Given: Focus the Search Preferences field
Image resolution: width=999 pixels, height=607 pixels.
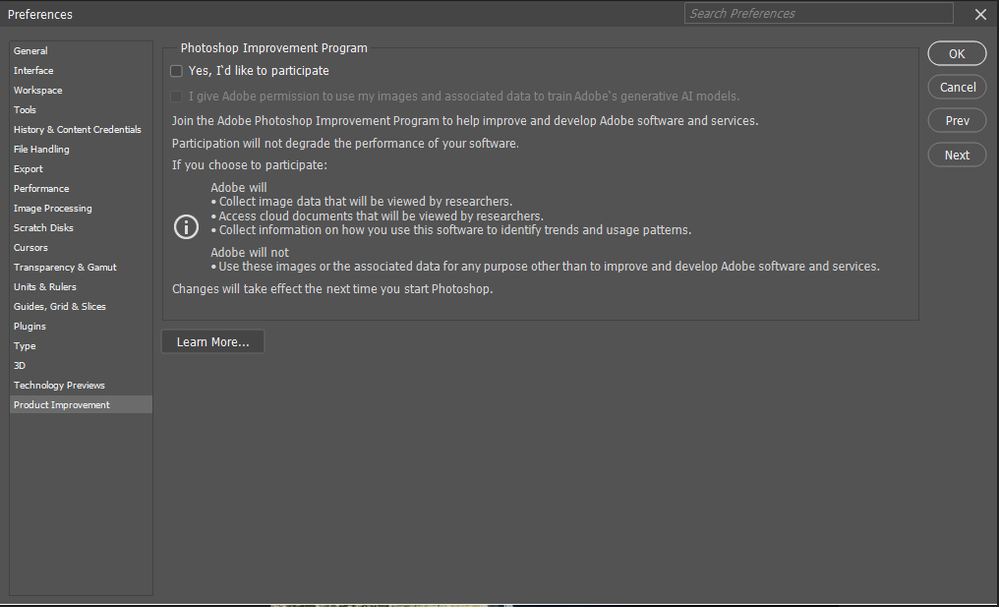Looking at the screenshot, I should point(819,13).
